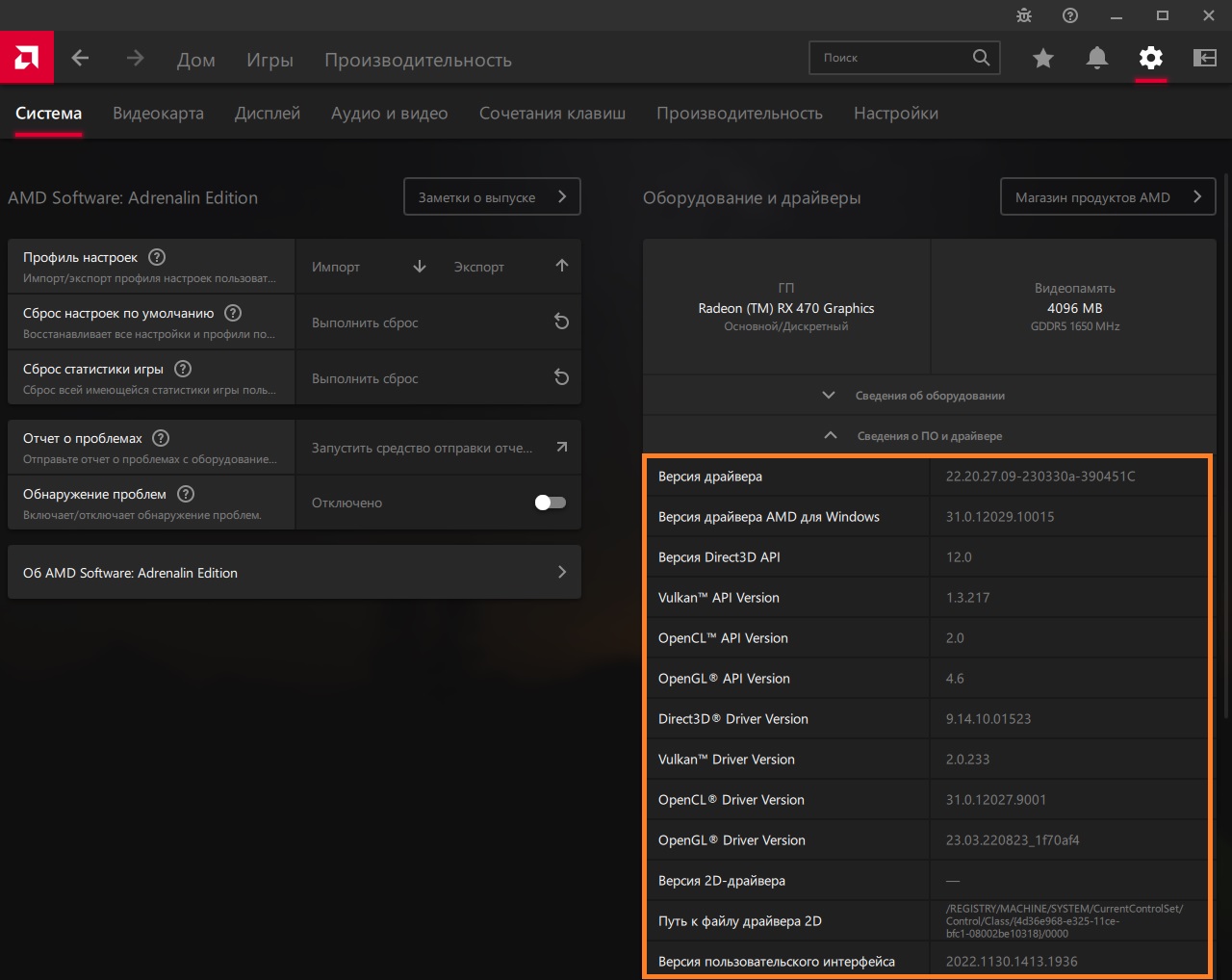Launch the bug report tool arrow icon

[x=562, y=447]
